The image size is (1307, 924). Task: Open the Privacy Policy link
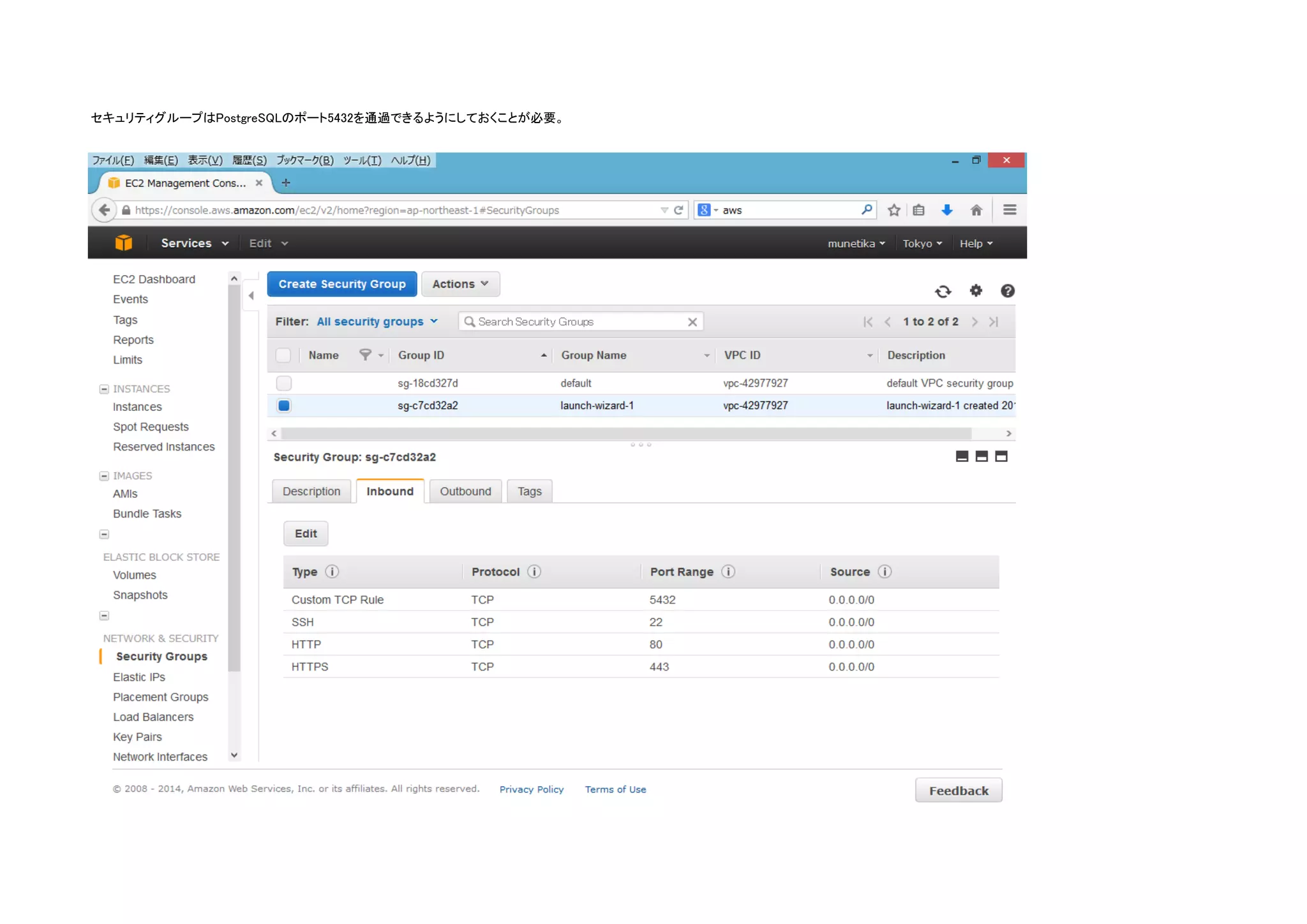tap(532, 789)
